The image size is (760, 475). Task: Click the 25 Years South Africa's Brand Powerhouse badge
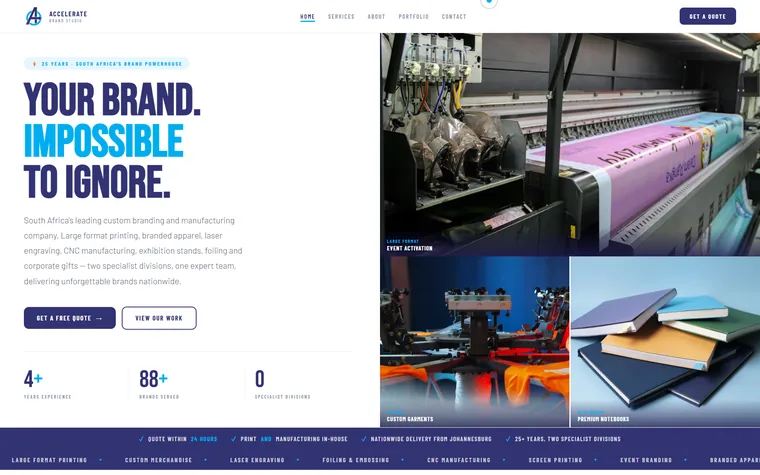point(107,63)
